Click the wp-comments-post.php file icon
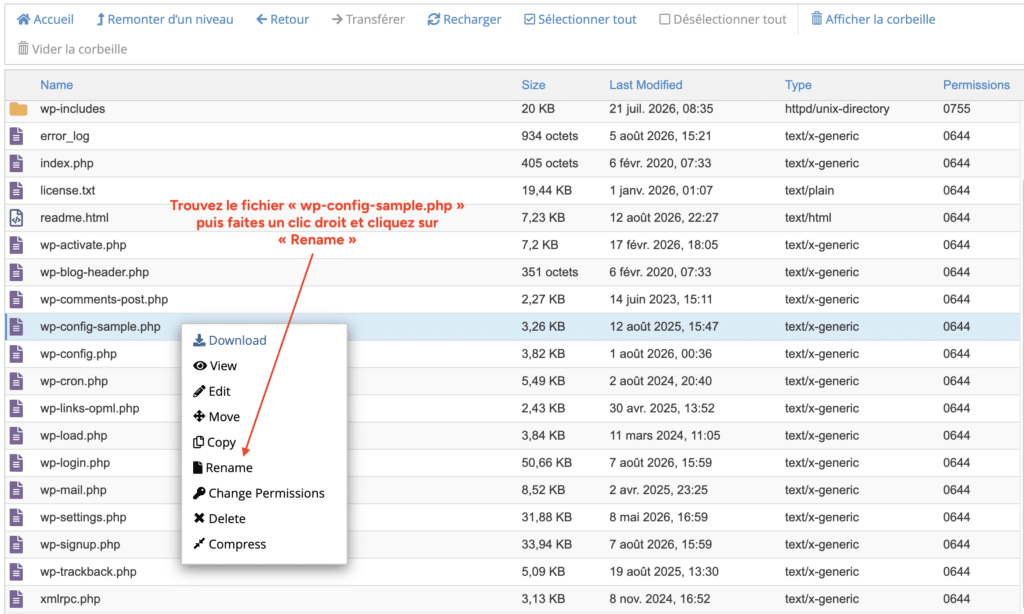The height and width of the screenshot is (614, 1024). 16,299
